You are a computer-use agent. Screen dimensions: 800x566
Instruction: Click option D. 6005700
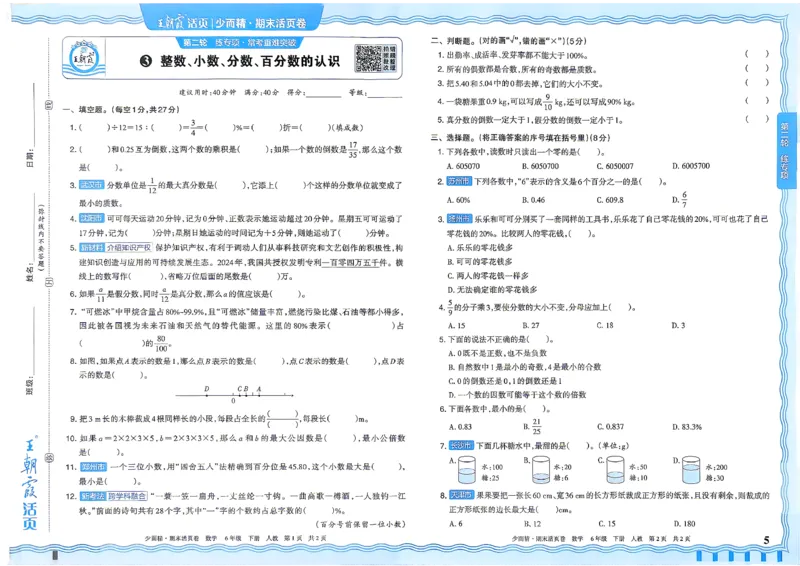(691, 166)
